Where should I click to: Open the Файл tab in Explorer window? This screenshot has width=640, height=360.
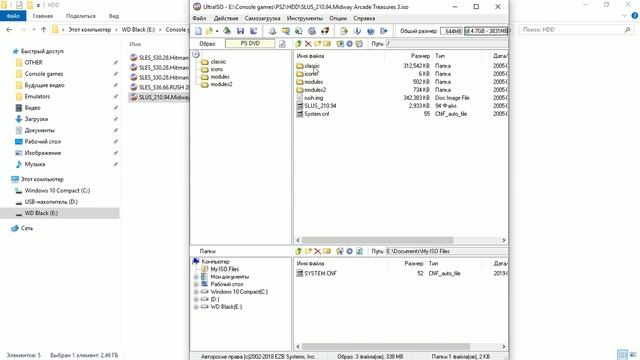(x=13, y=16)
